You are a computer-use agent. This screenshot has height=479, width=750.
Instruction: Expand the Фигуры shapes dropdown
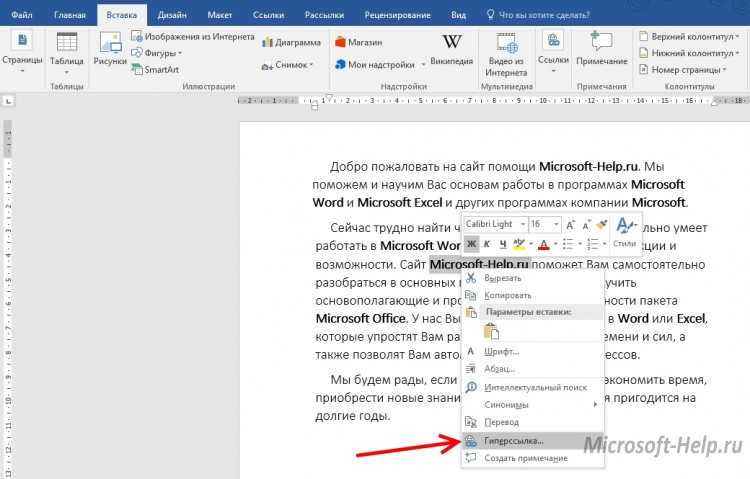click(157, 53)
